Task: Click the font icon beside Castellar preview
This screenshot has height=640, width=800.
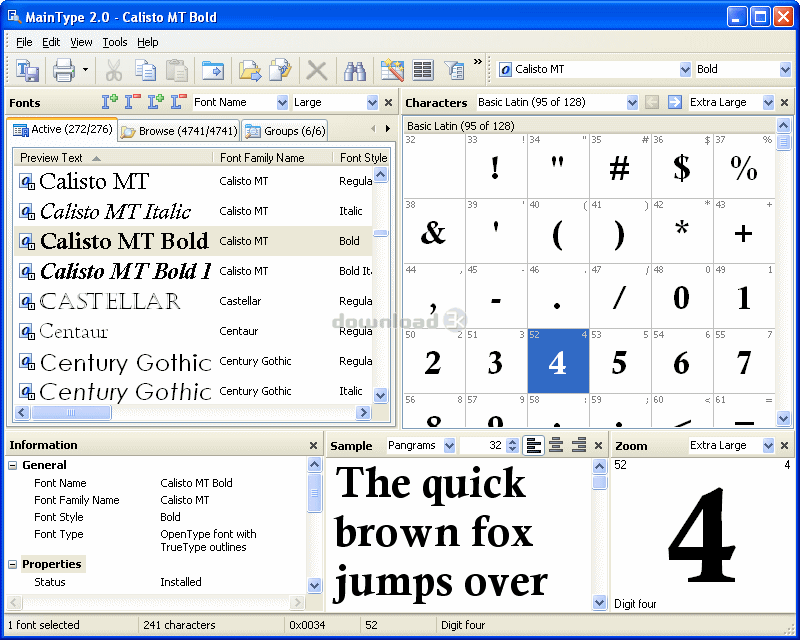Action: click(x=27, y=301)
